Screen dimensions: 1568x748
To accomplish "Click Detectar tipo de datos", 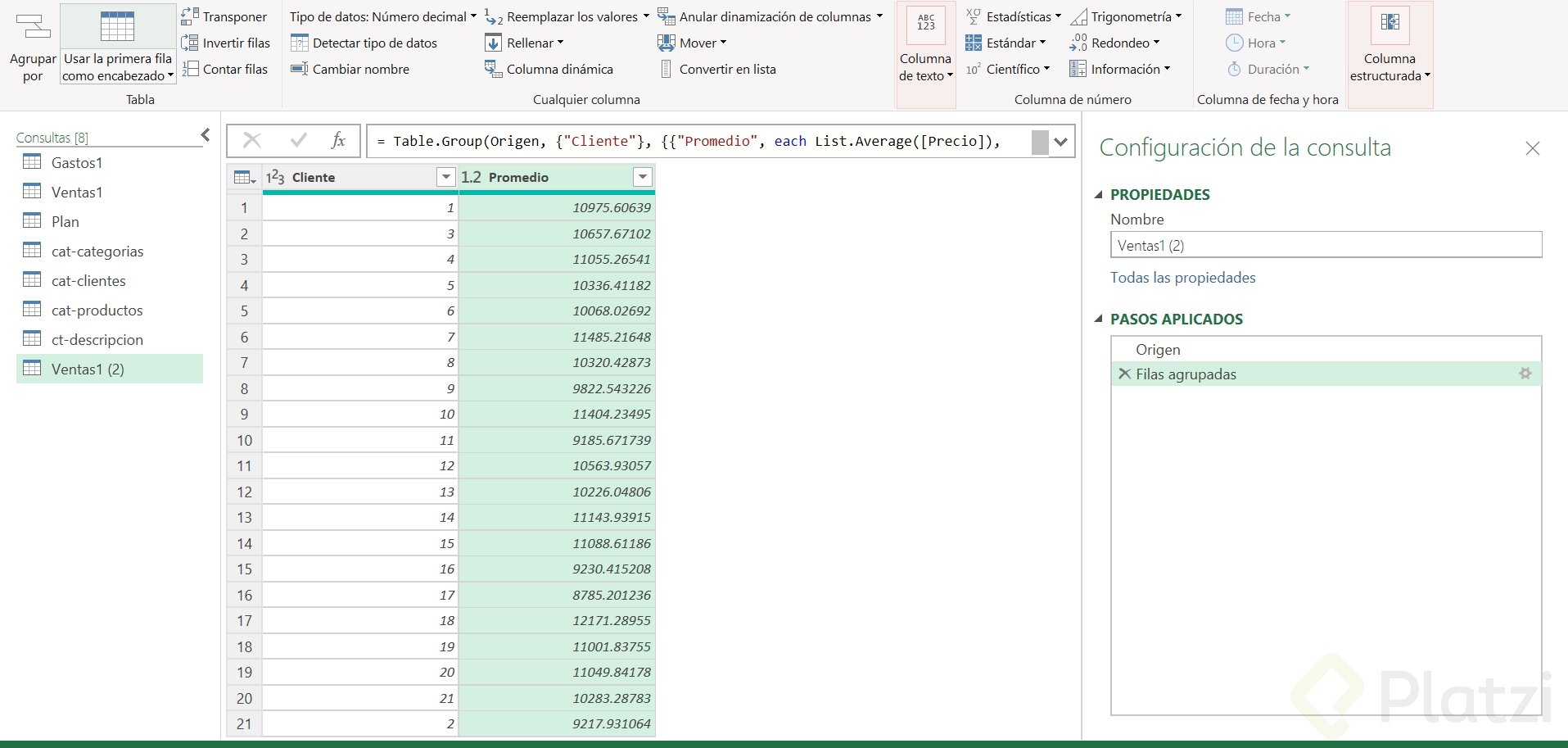I will [364, 43].
